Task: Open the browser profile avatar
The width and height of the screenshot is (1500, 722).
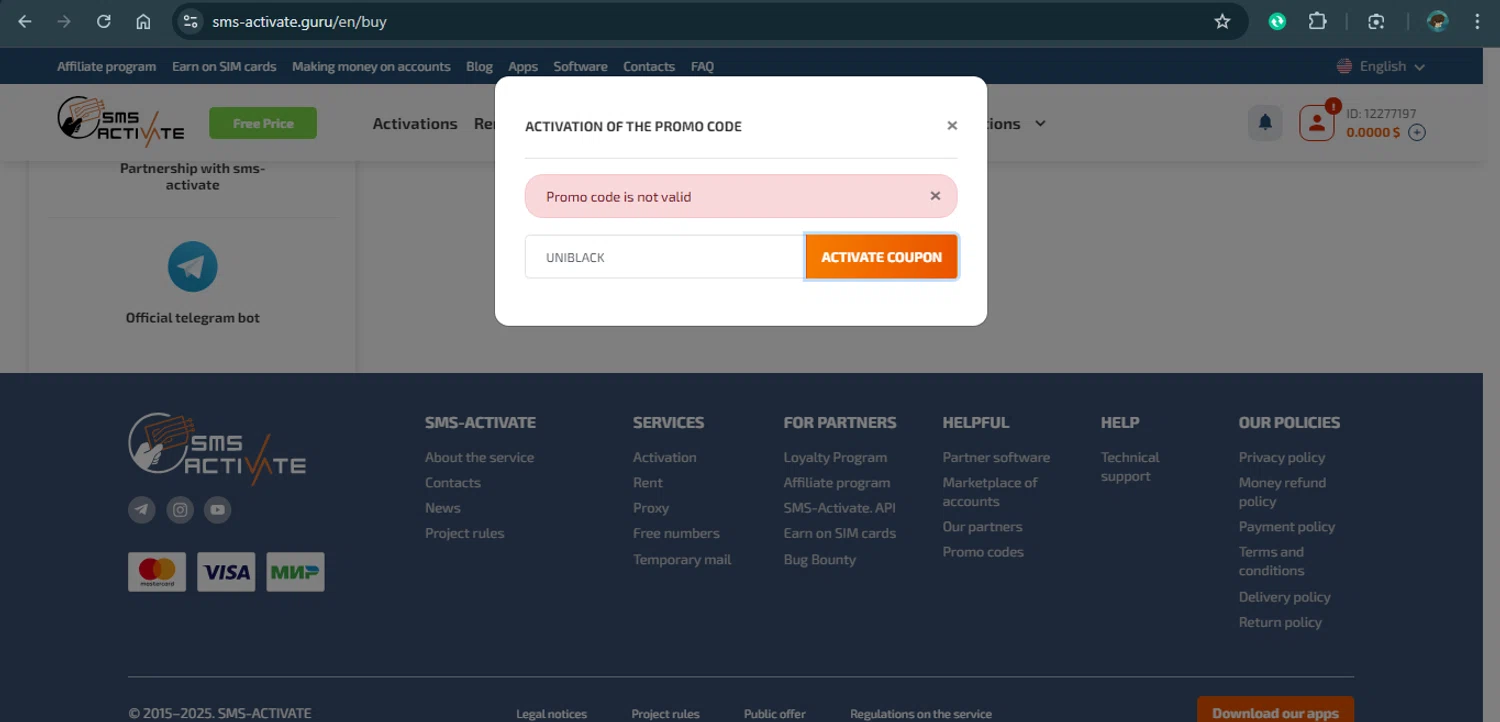Action: click(1437, 21)
